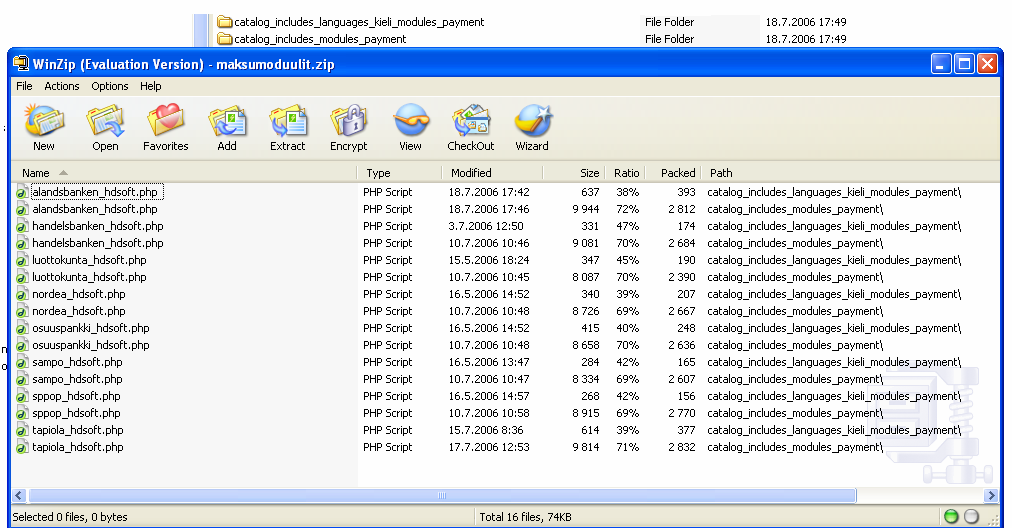The image size is (1012, 528).
Task: Minimize the WinZip window
Action: [x=941, y=63]
